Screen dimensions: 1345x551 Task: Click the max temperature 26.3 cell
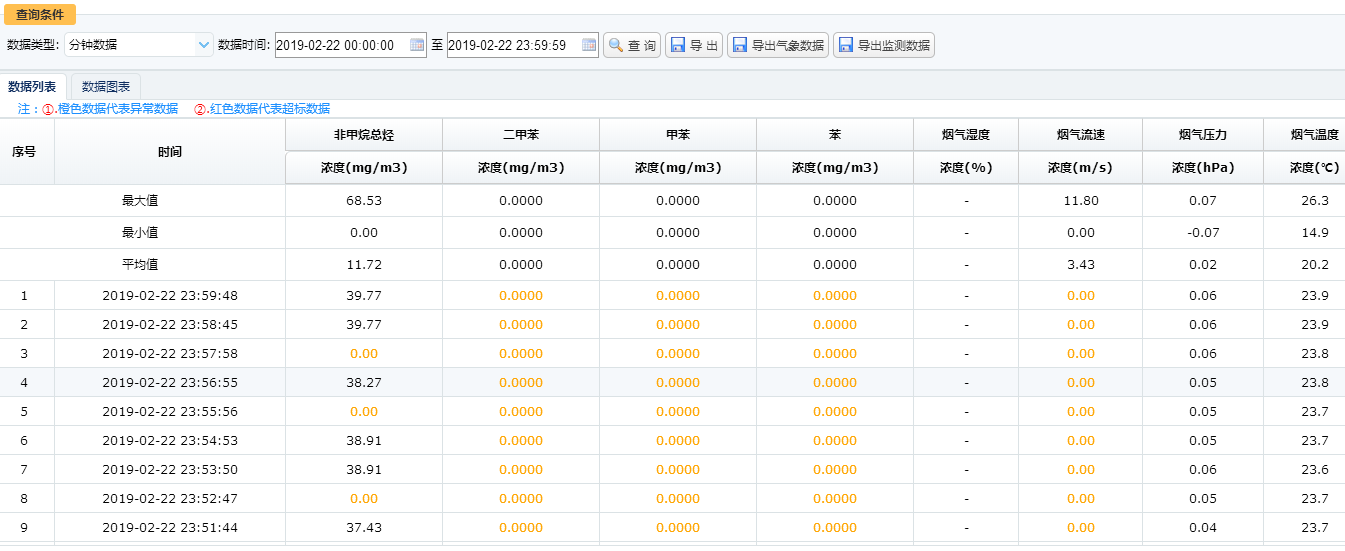click(1305, 201)
